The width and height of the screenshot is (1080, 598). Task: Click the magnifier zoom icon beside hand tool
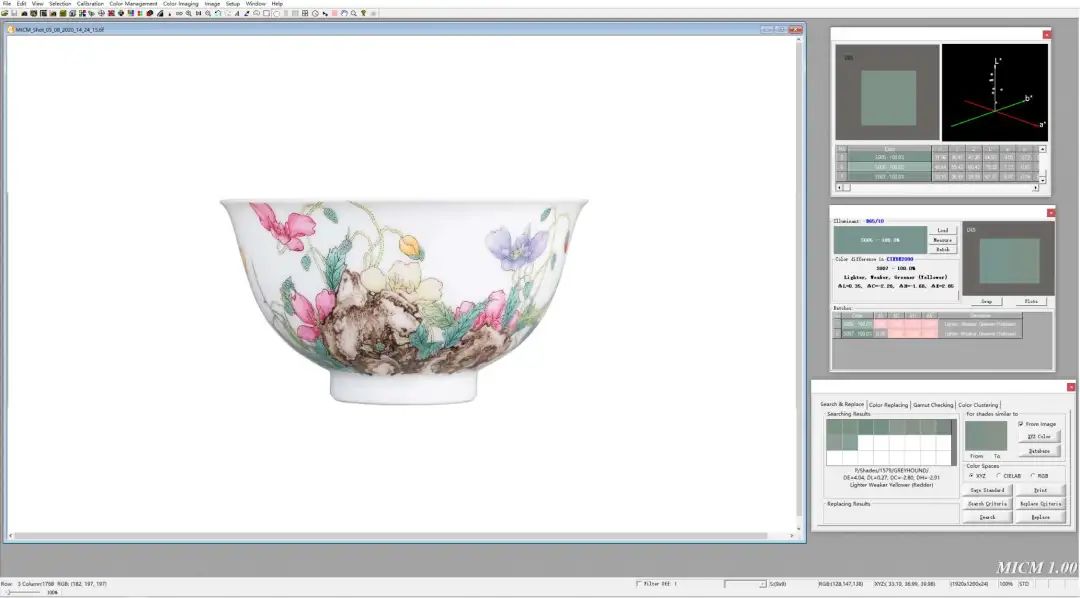tap(353, 13)
